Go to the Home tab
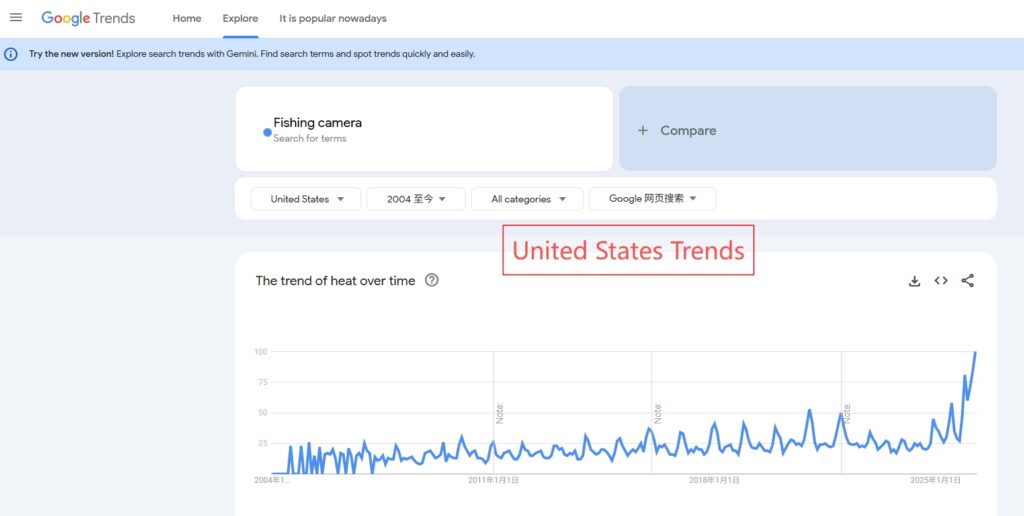 (x=187, y=18)
